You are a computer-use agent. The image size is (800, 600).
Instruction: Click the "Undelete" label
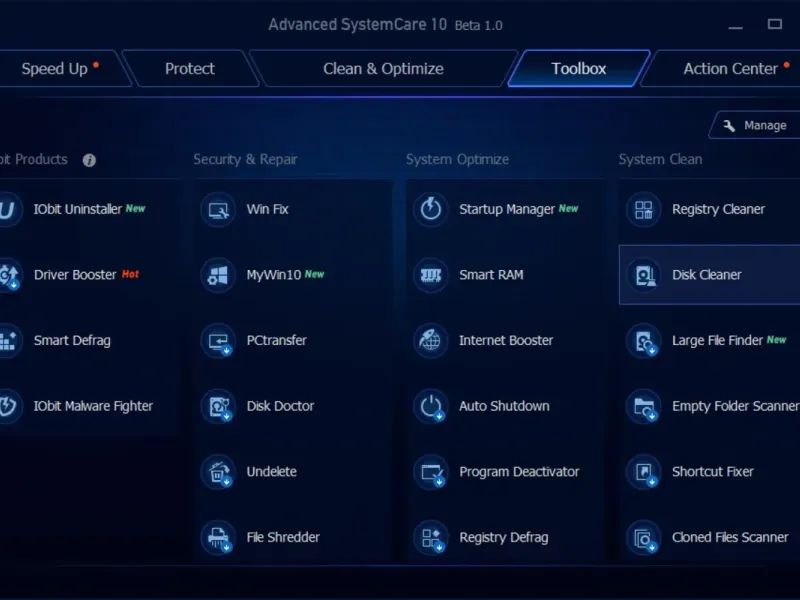(271, 471)
